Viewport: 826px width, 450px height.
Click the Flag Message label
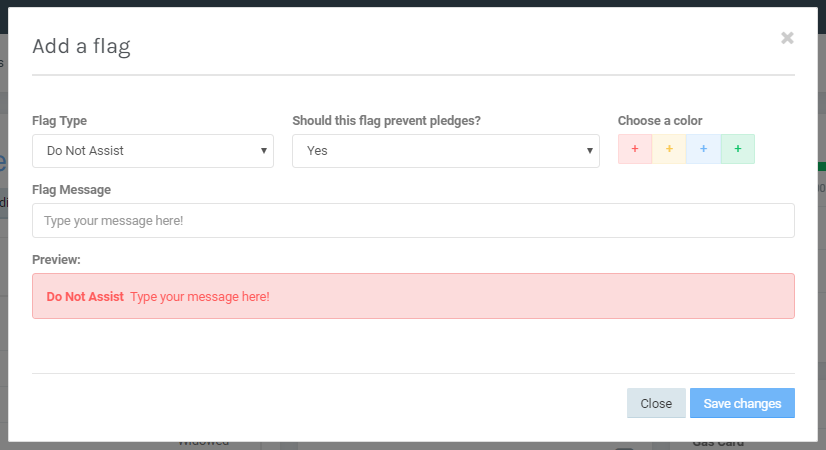[x=71, y=189]
